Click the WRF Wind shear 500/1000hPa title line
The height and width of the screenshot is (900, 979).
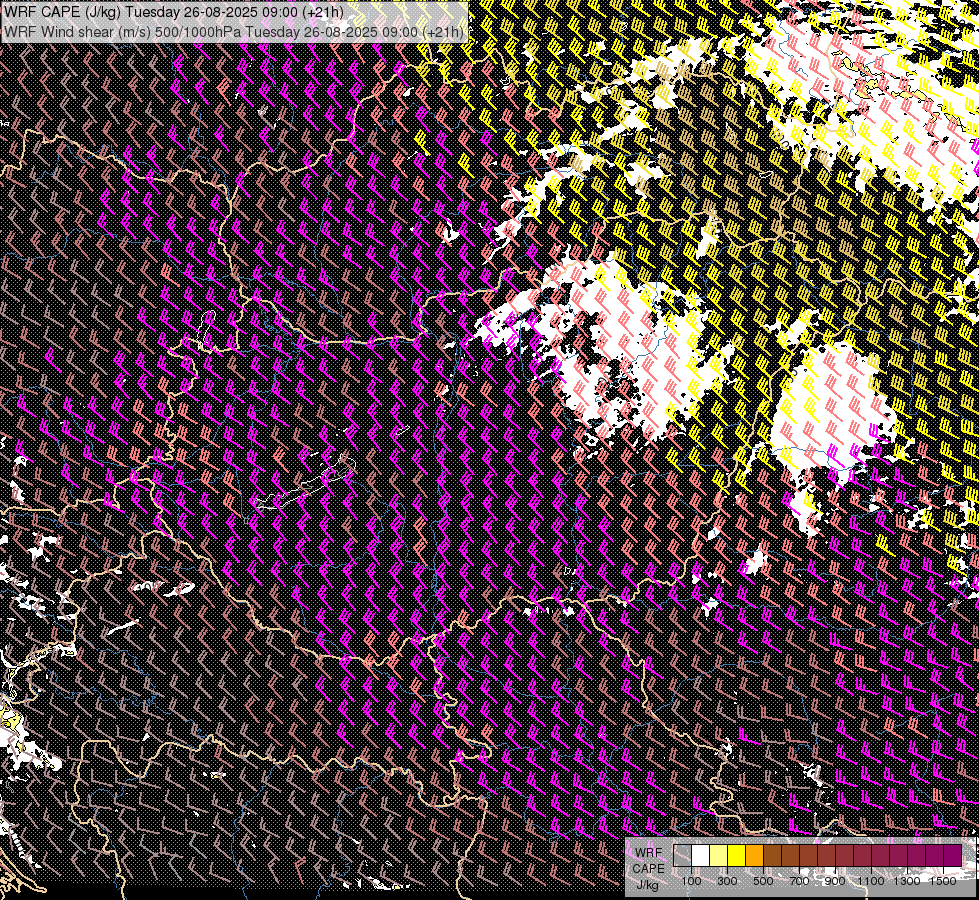click(234, 32)
